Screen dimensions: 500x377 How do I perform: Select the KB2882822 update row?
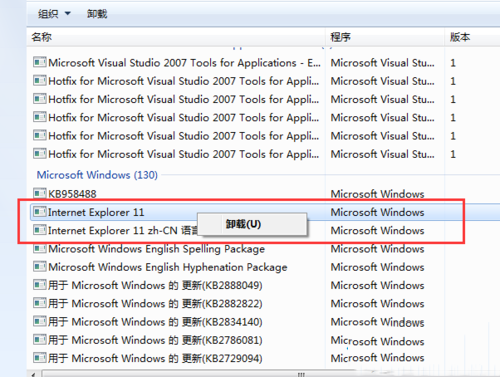coord(263,303)
